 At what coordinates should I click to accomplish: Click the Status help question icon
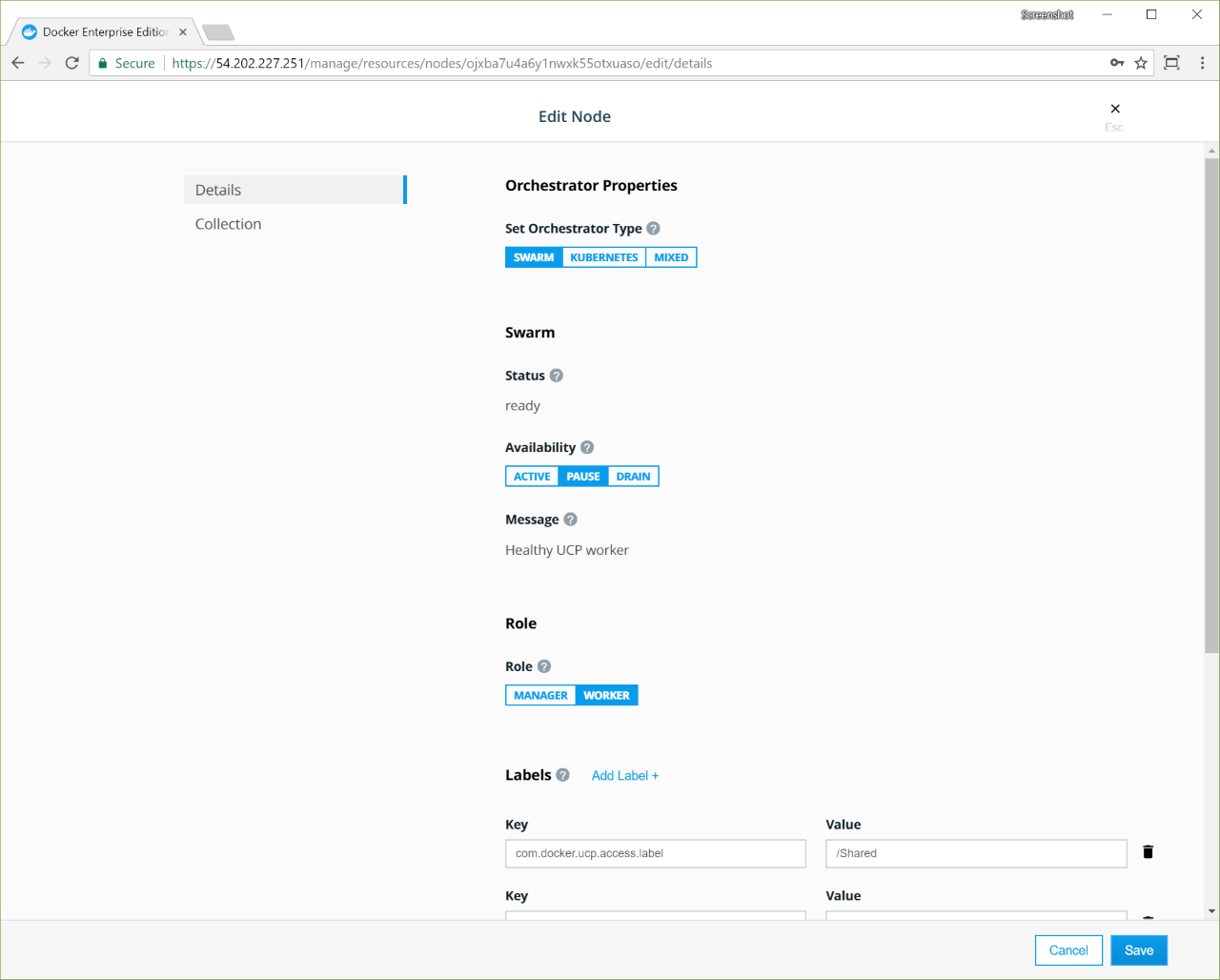(x=557, y=376)
